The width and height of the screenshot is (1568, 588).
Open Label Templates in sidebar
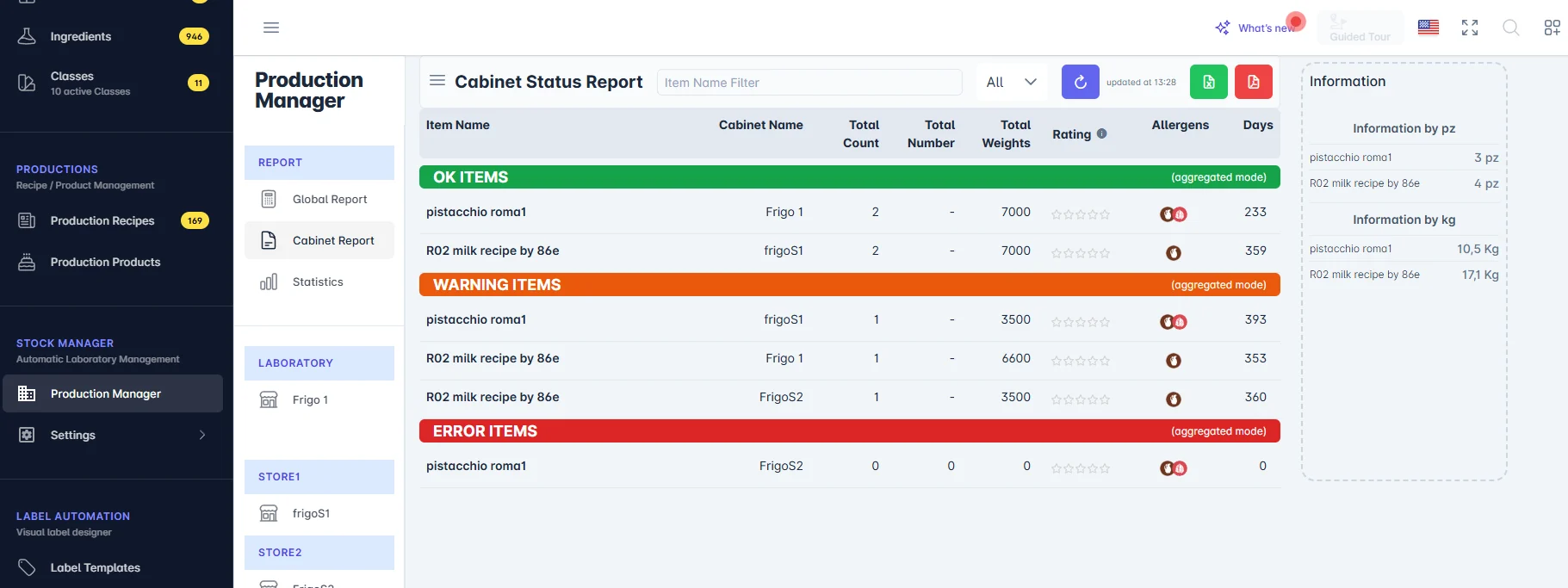pos(113,567)
